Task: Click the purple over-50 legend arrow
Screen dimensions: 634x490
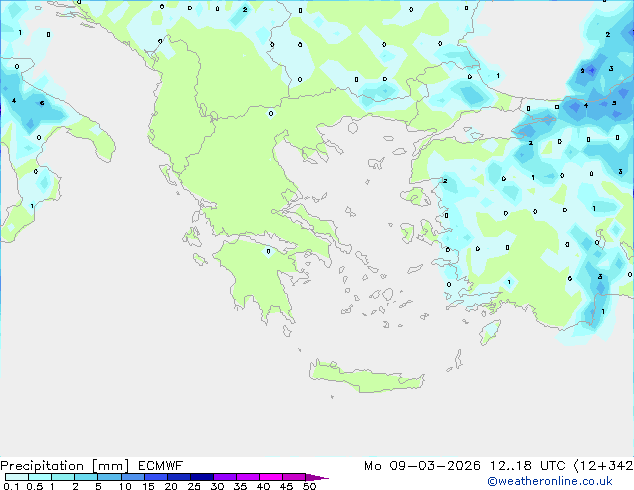Action: point(317,477)
